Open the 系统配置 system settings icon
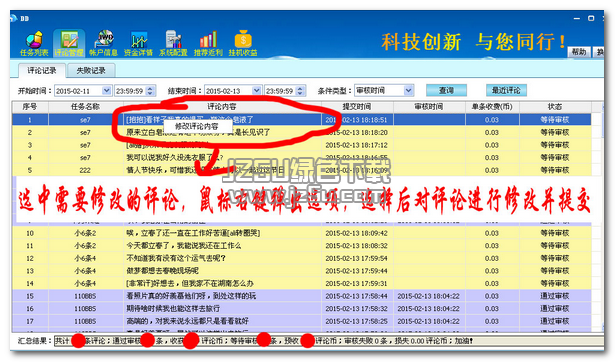615x362 pixels. [x=173, y=44]
